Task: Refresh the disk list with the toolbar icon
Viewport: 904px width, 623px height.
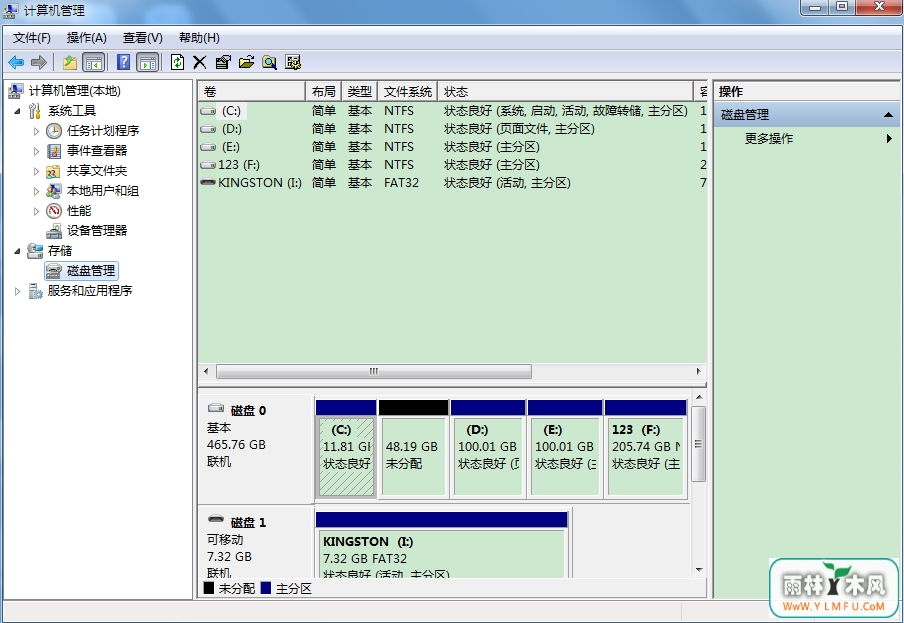Action: (x=177, y=62)
